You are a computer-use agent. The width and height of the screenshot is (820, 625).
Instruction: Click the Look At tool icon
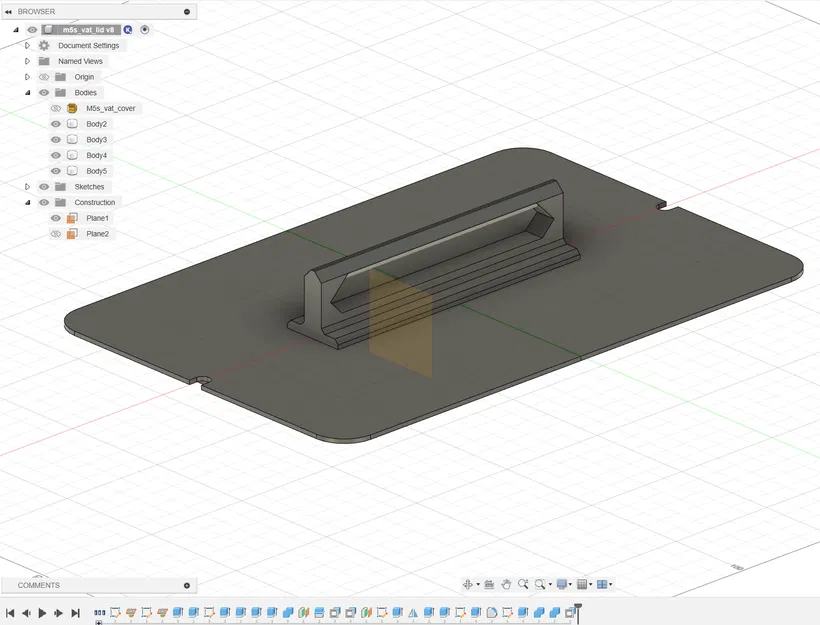(x=488, y=584)
